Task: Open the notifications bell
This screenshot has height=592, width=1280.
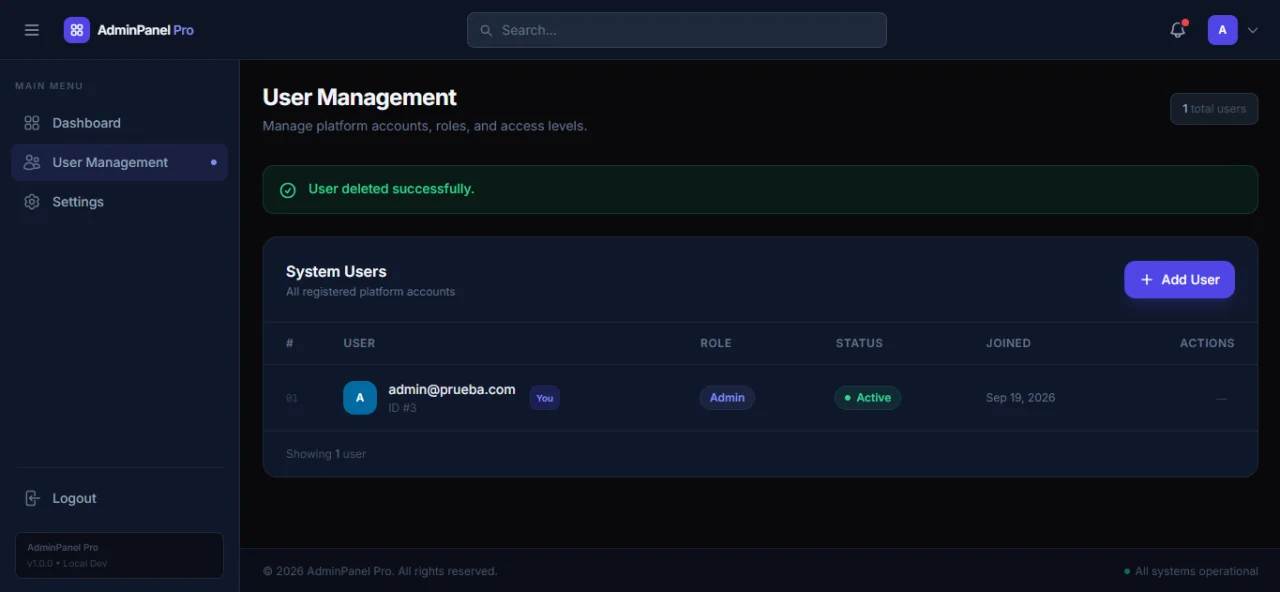Action: [x=1178, y=30]
